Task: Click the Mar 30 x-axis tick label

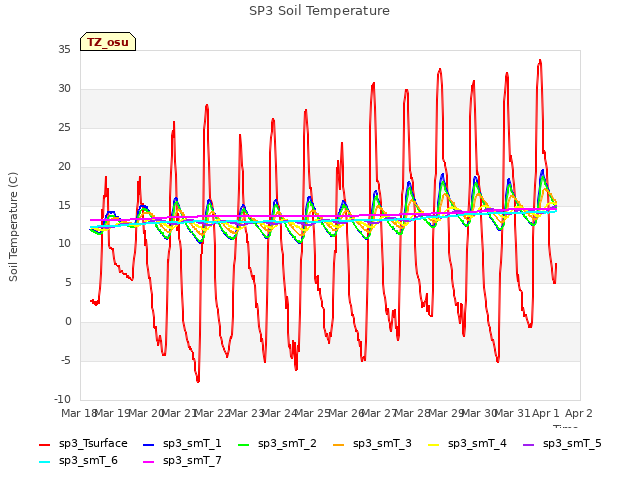Action: pyautogui.click(x=479, y=413)
